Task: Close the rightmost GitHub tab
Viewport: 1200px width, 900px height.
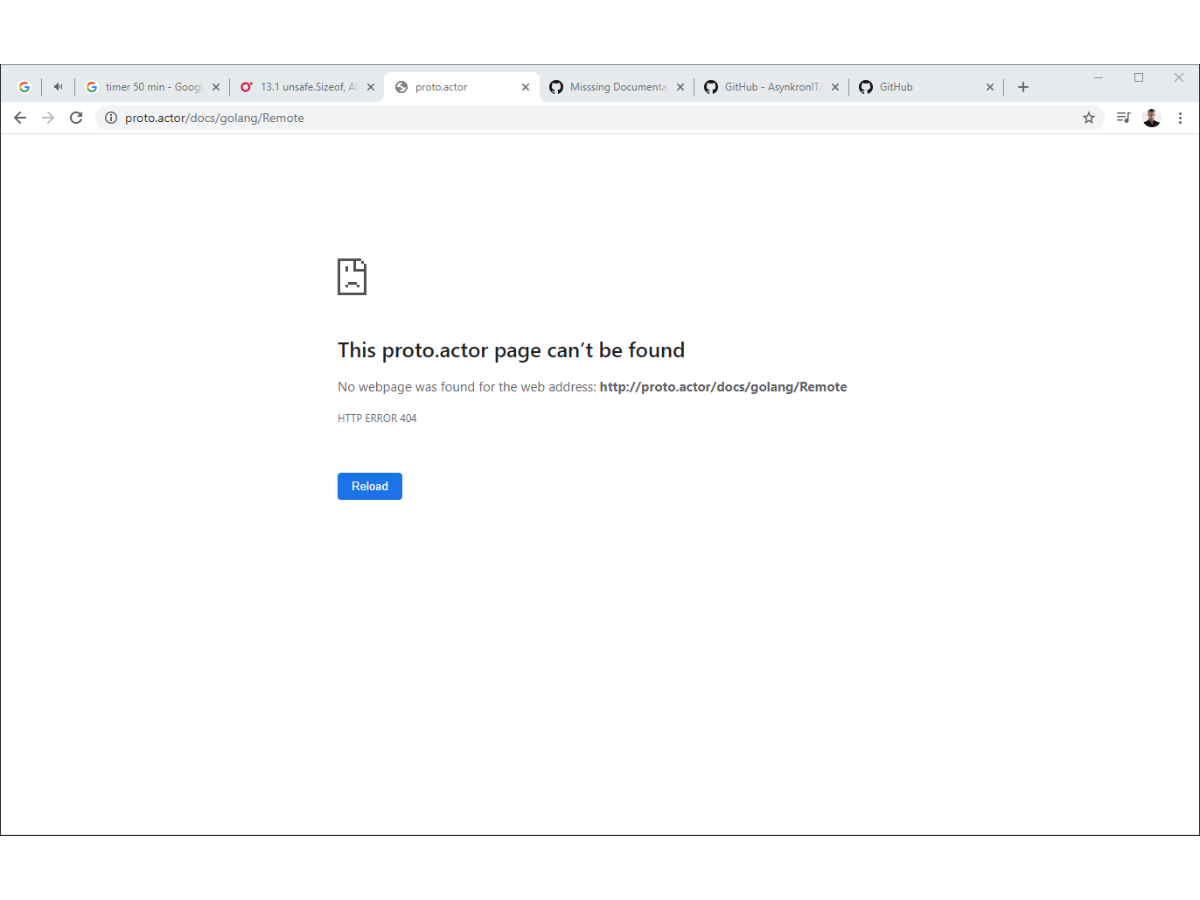Action: tap(989, 87)
